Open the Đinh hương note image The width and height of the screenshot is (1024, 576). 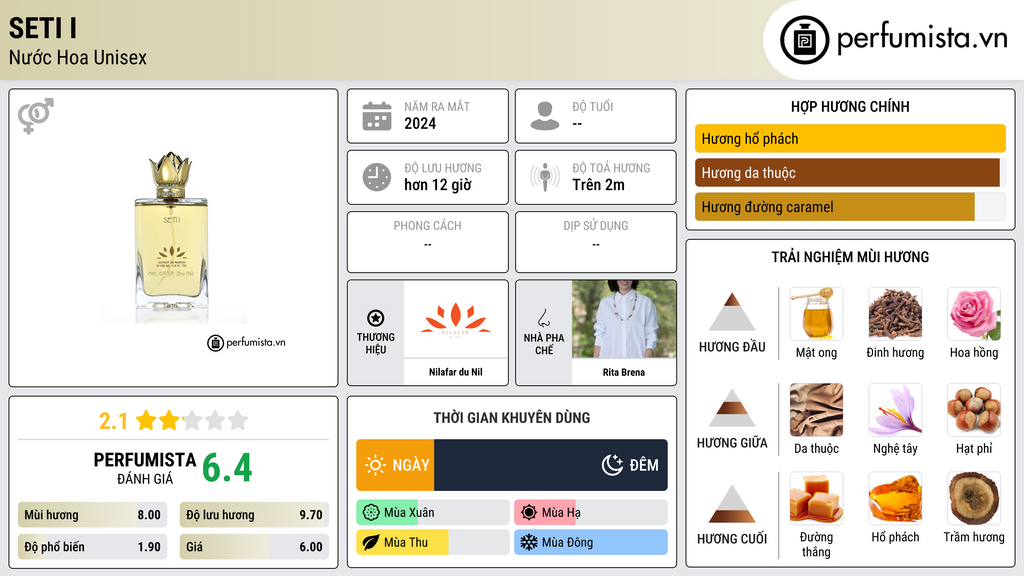click(895, 313)
